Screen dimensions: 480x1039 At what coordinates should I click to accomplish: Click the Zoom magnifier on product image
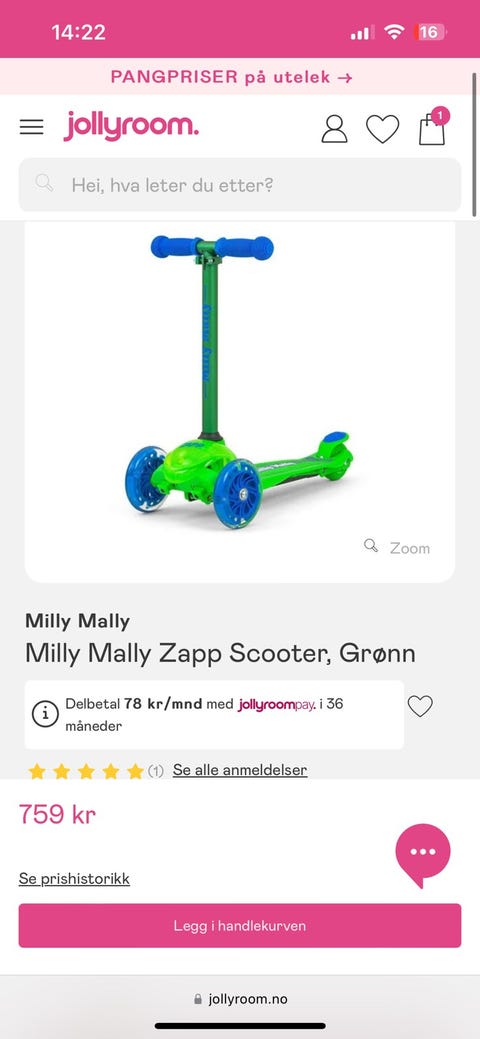[x=397, y=547]
